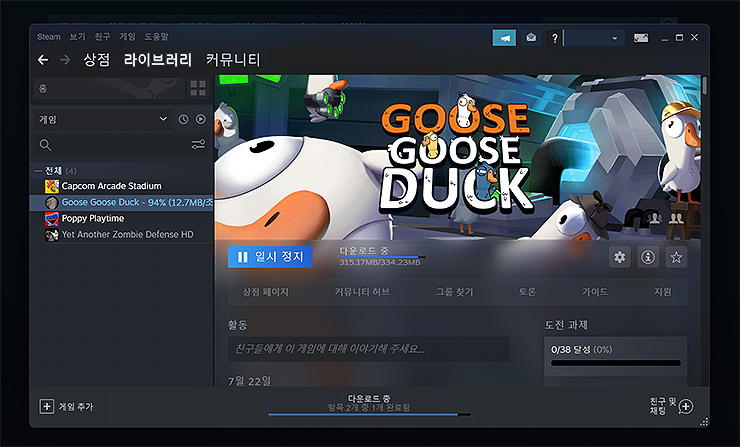Select Yet Another Zombie Defense HD entry
740x447 pixels.
click(122, 235)
